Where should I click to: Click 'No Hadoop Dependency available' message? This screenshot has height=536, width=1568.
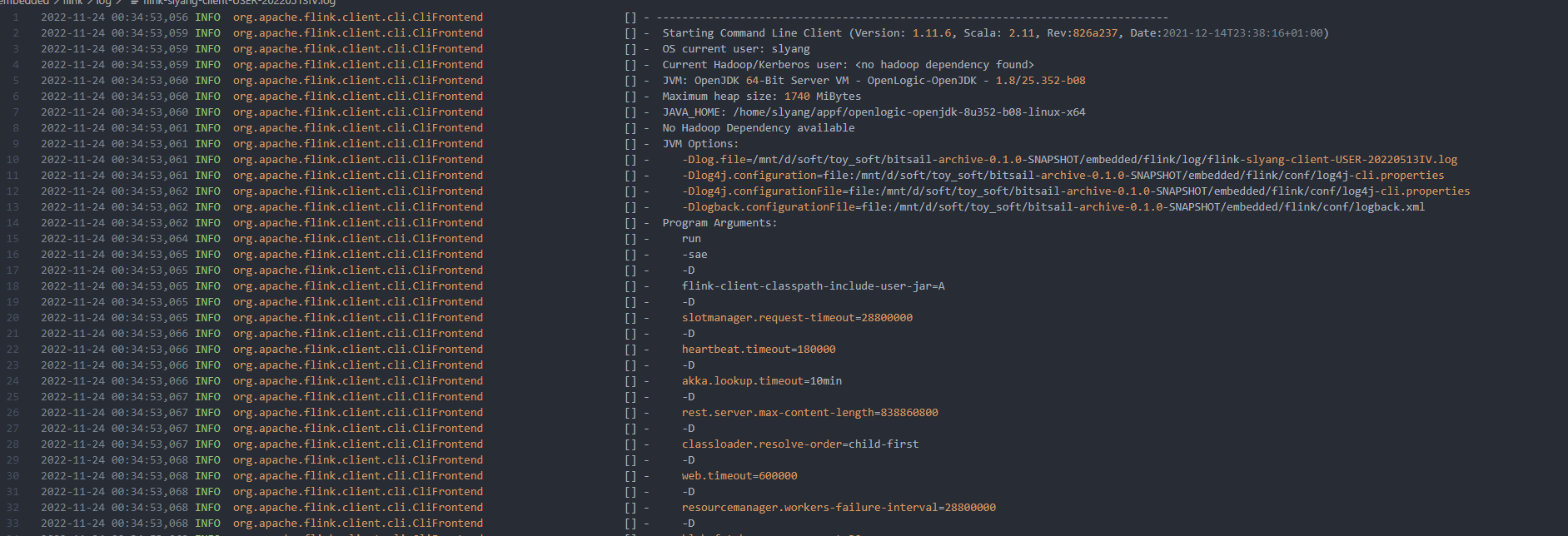coord(759,128)
